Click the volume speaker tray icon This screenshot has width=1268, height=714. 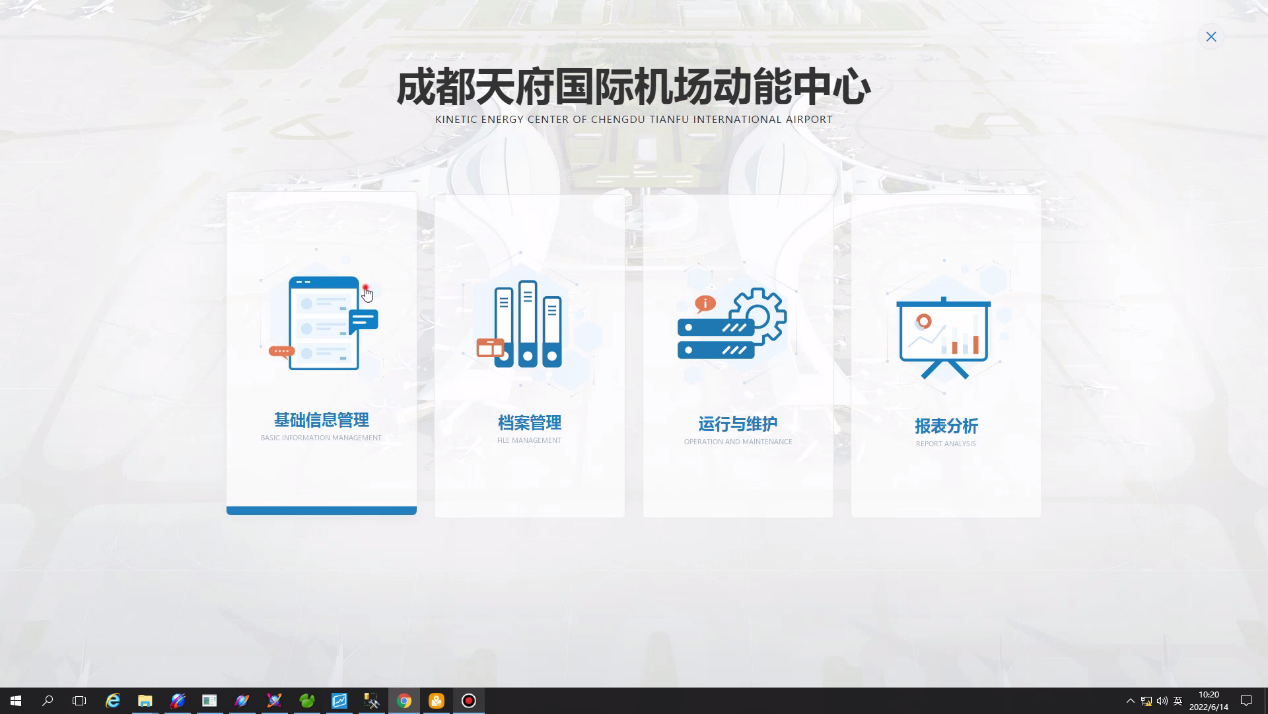coord(1162,701)
